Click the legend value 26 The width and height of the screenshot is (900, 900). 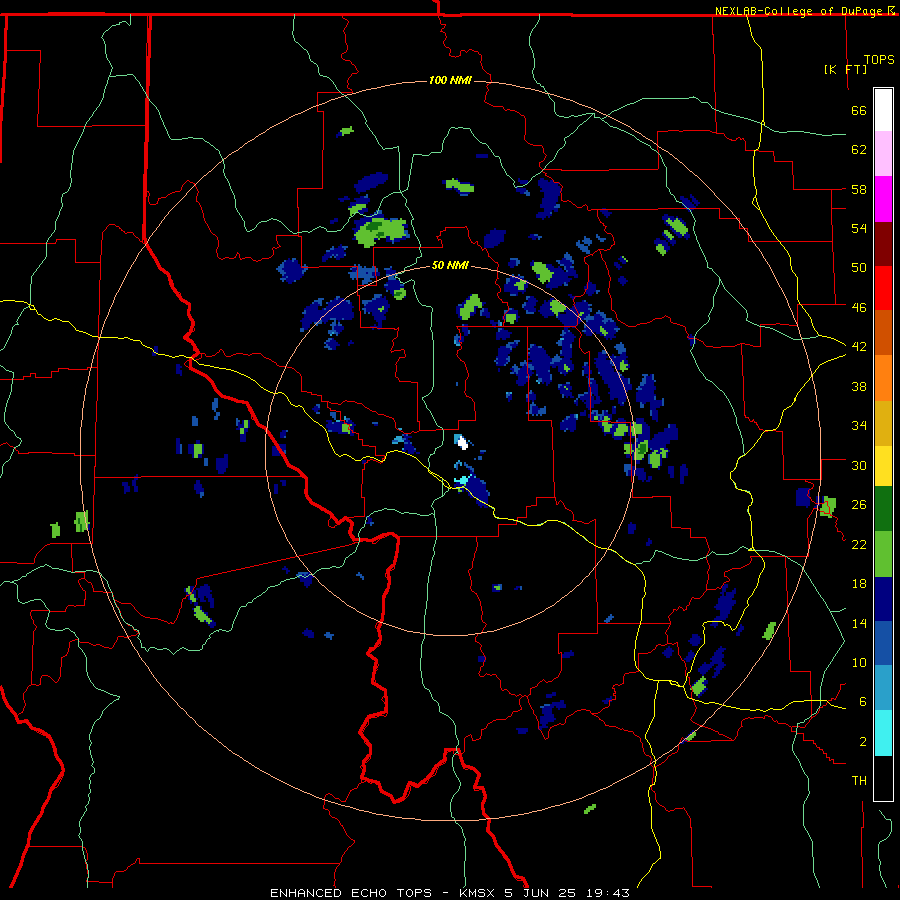click(859, 505)
